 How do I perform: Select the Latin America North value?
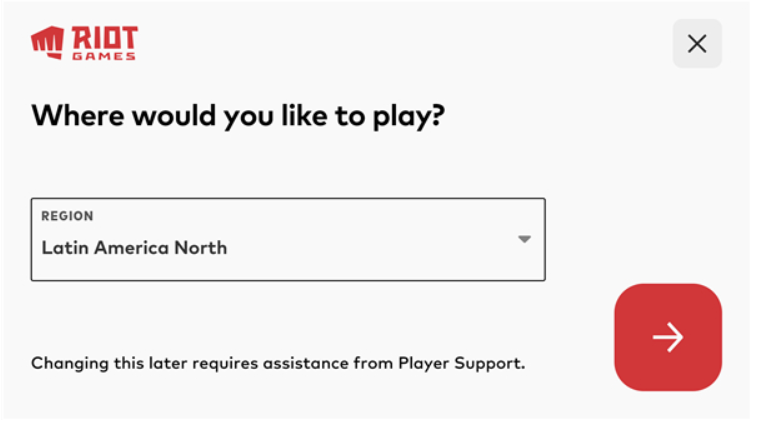pos(134,247)
